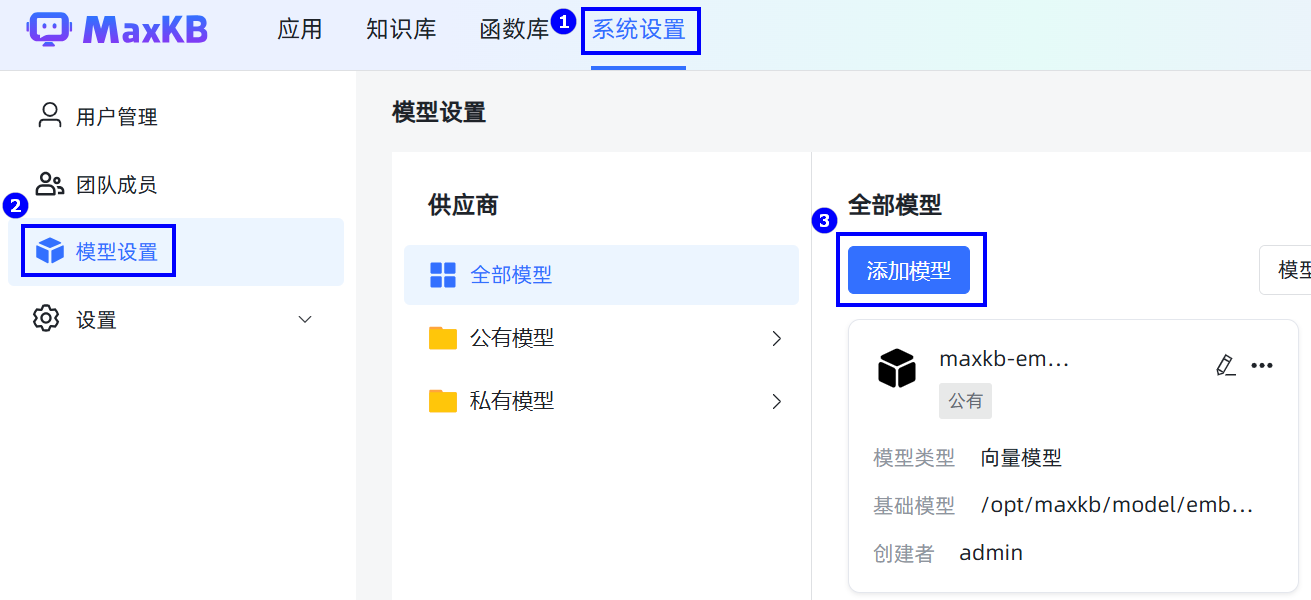Click the public models folder icon
Viewport: 1311px width, 600px height.
click(442, 338)
